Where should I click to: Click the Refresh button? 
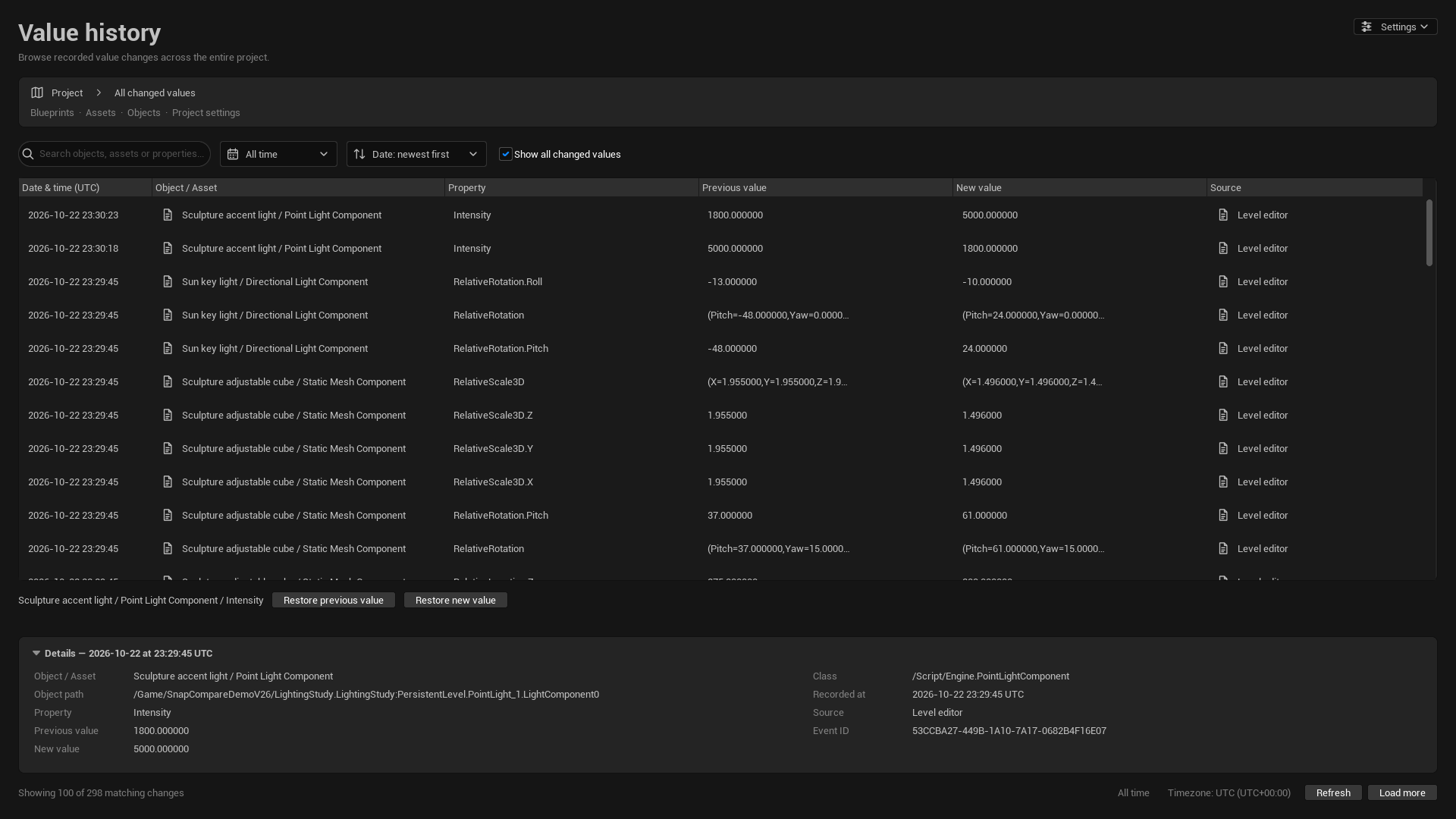tap(1333, 792)
